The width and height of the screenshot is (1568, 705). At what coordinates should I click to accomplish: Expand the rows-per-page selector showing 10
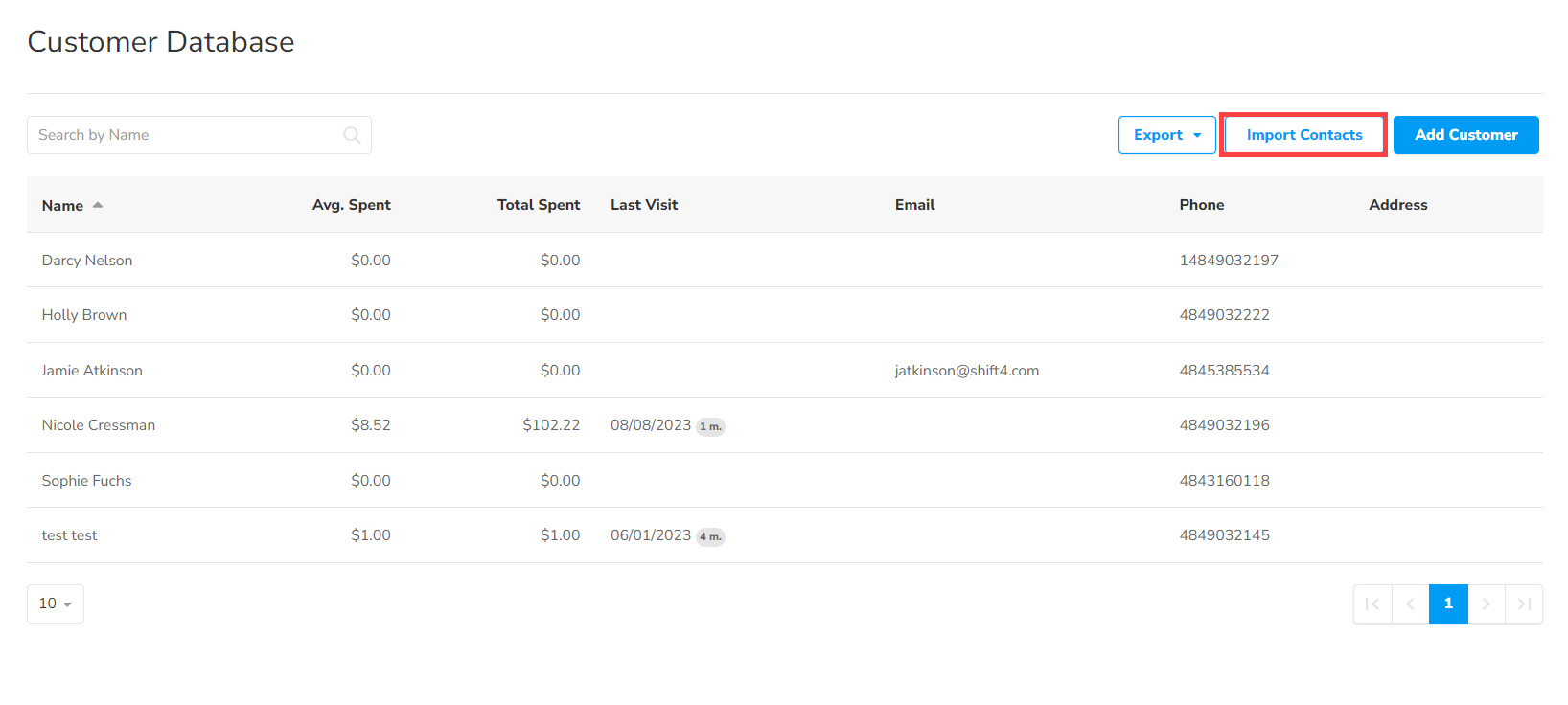click(x=56, y=603)
